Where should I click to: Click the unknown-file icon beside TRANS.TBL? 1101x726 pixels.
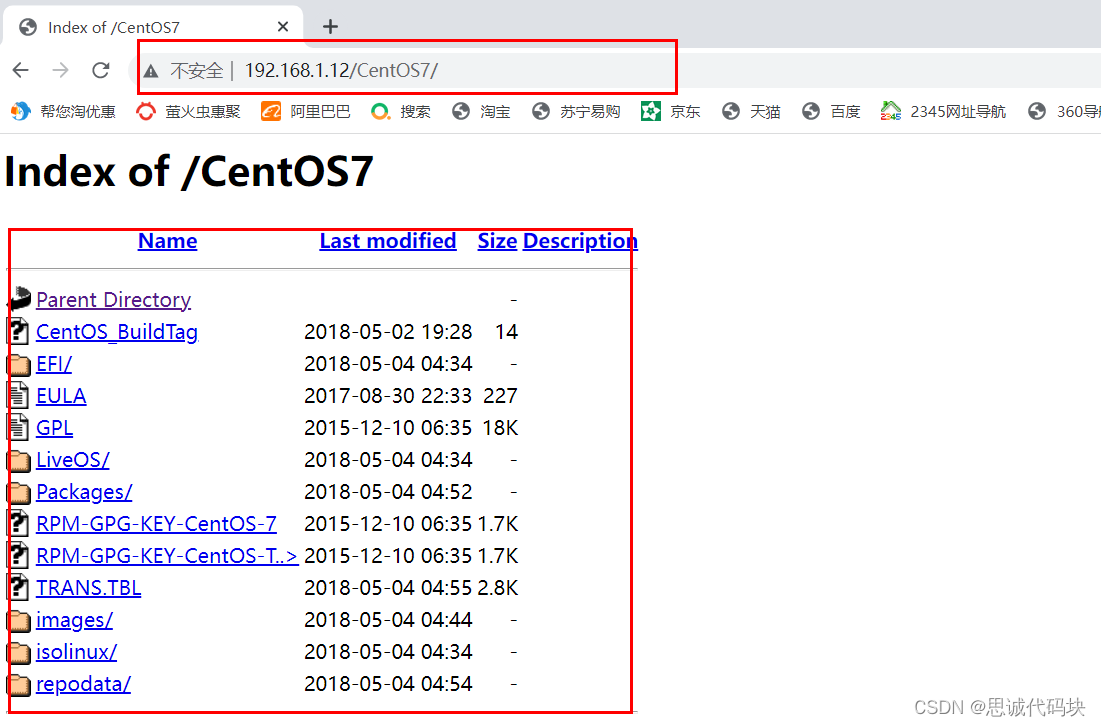[19, 587]
